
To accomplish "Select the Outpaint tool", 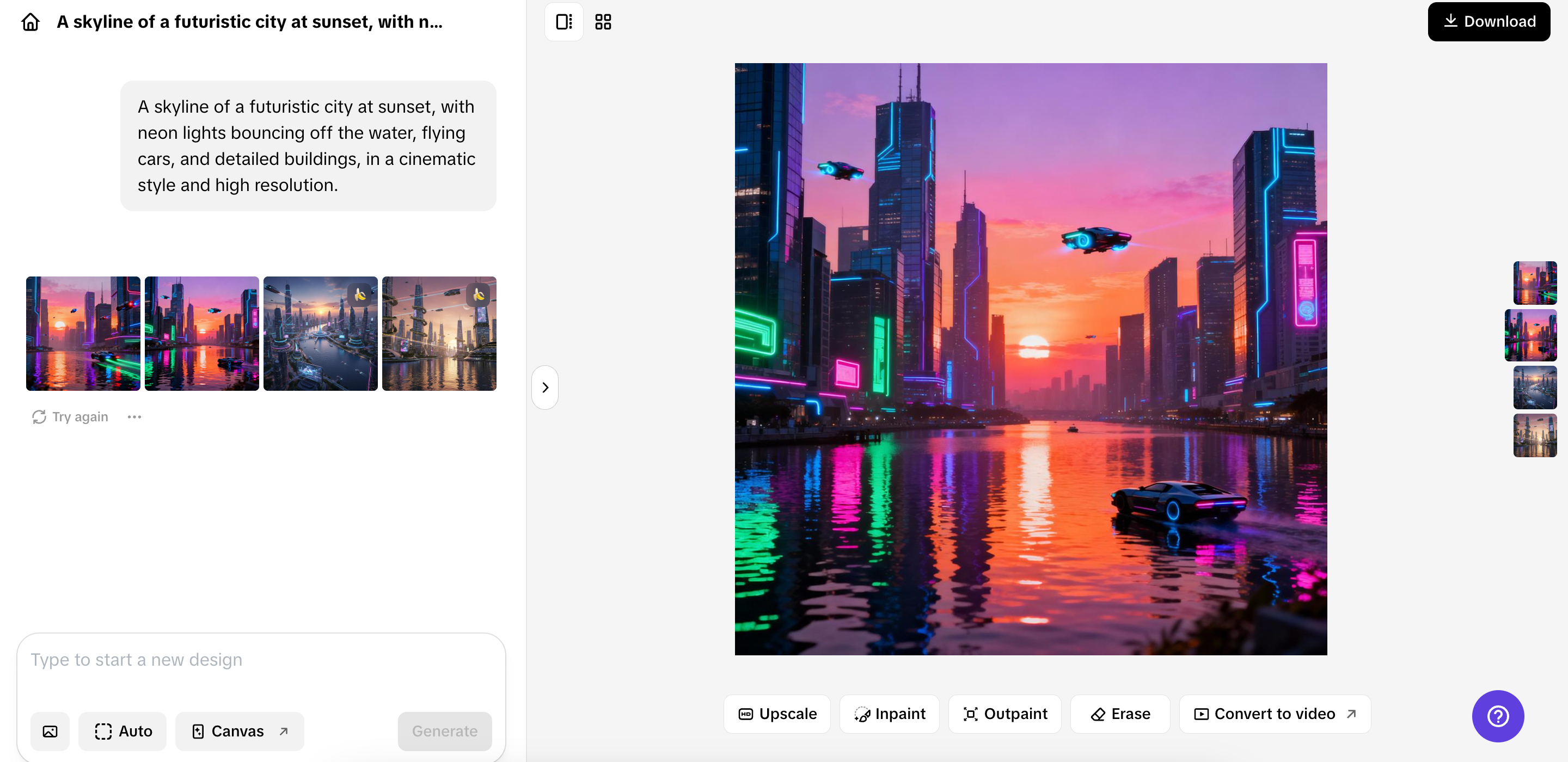I will tap(1004, 714).
